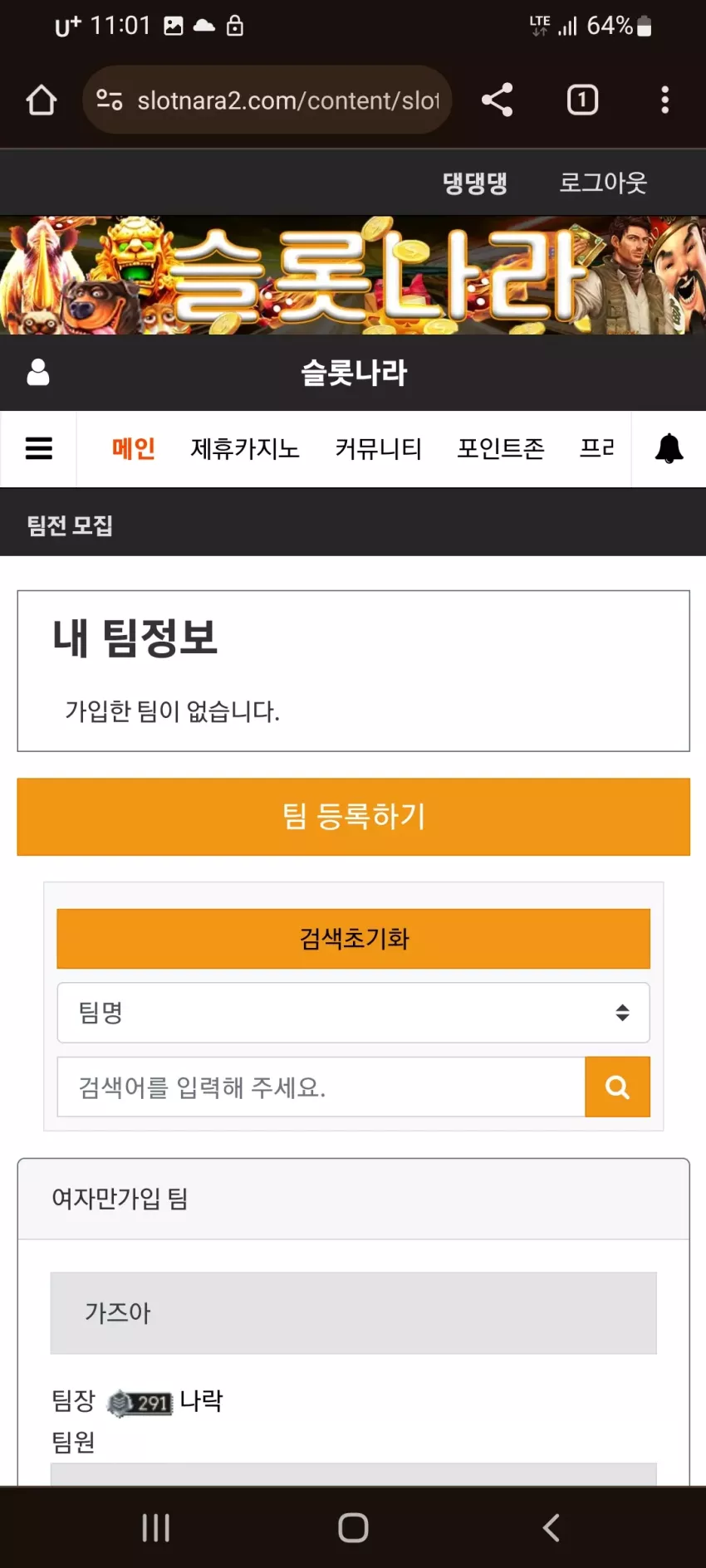Tap Android back navigation button
This screenshot has height=1568, width=706.
pos(551,1527)
